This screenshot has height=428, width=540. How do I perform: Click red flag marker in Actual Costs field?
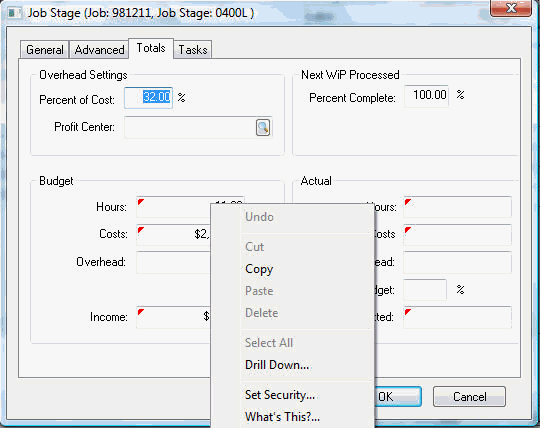tap(408, 230)
